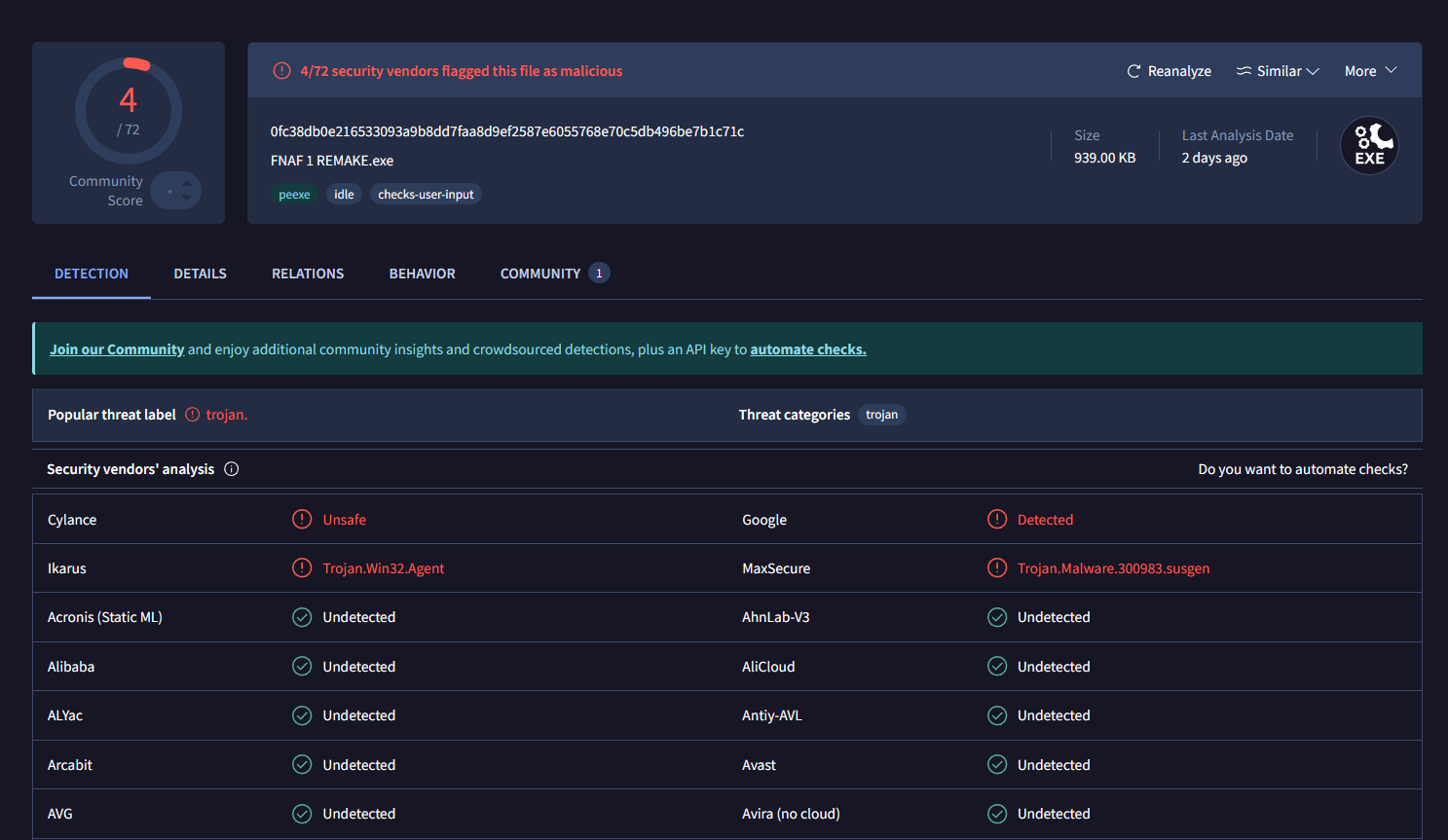Click the Detected verdict for Google
This screenshot has width=1448, height=840.
(1045, 520)
